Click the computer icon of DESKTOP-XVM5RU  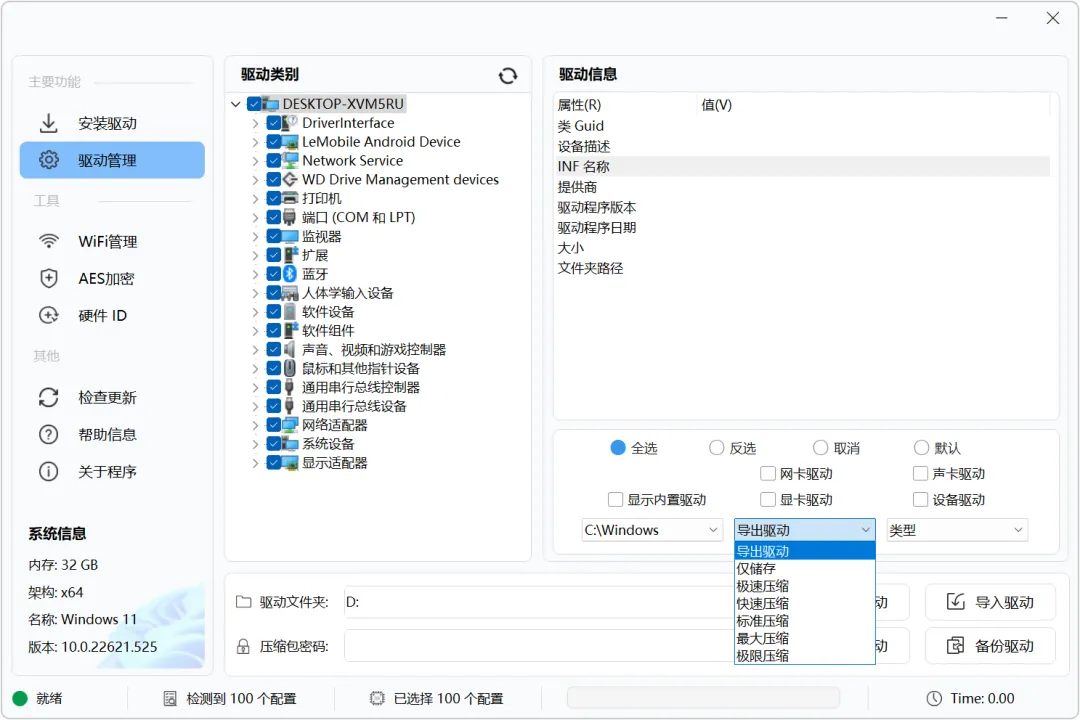(x=271, y=104)
